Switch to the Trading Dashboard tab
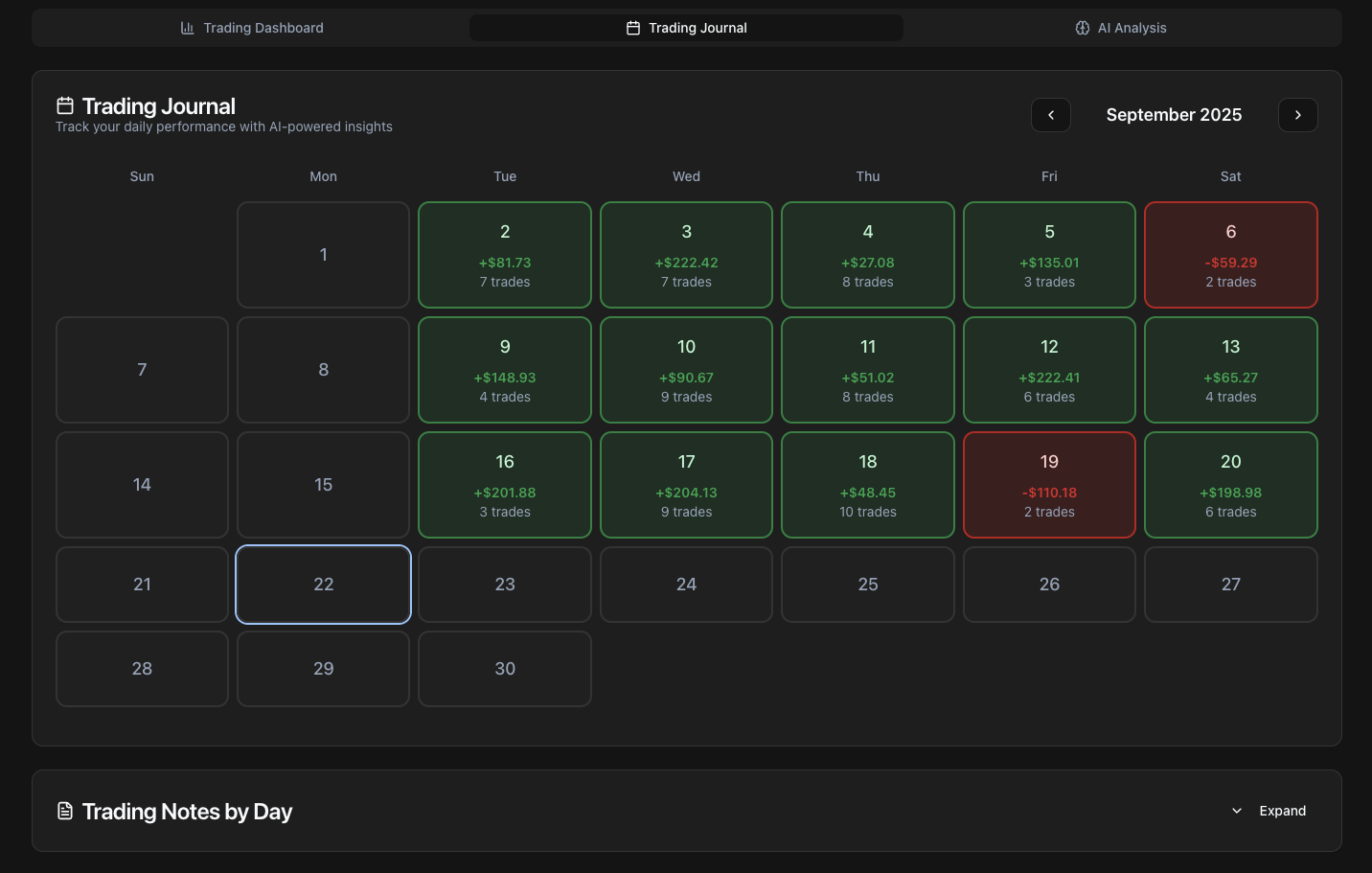 [x=252, y=28]
